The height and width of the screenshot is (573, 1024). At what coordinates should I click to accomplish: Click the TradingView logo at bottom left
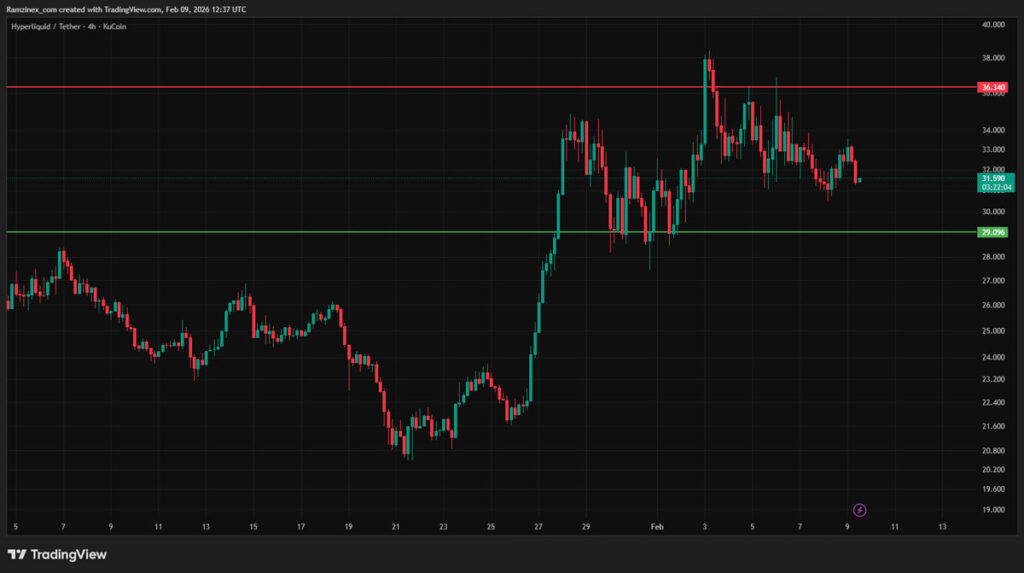(57, 554)
